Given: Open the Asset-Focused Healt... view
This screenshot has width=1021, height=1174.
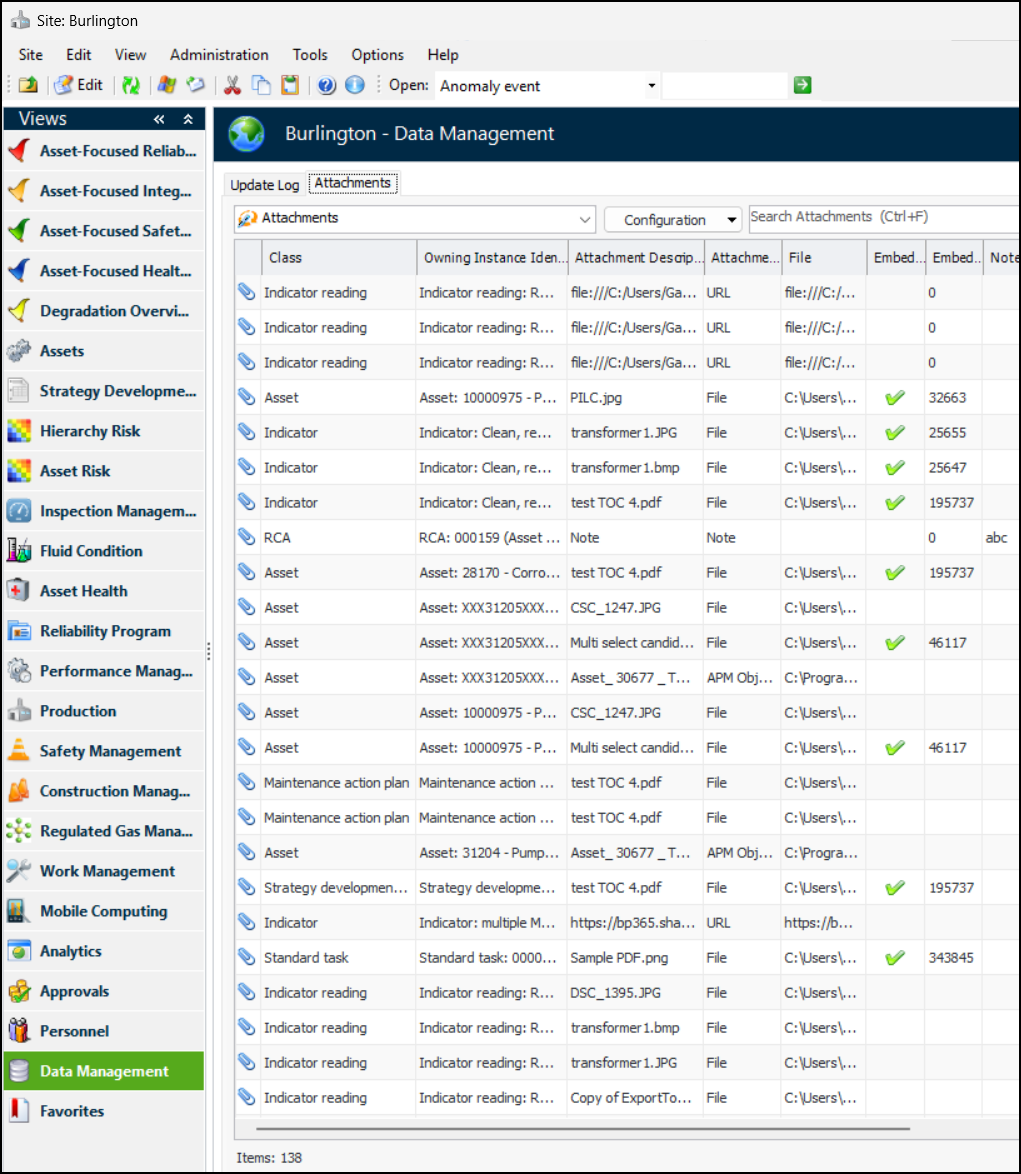Looking at the screenshot, I should (x=103, y=271).
